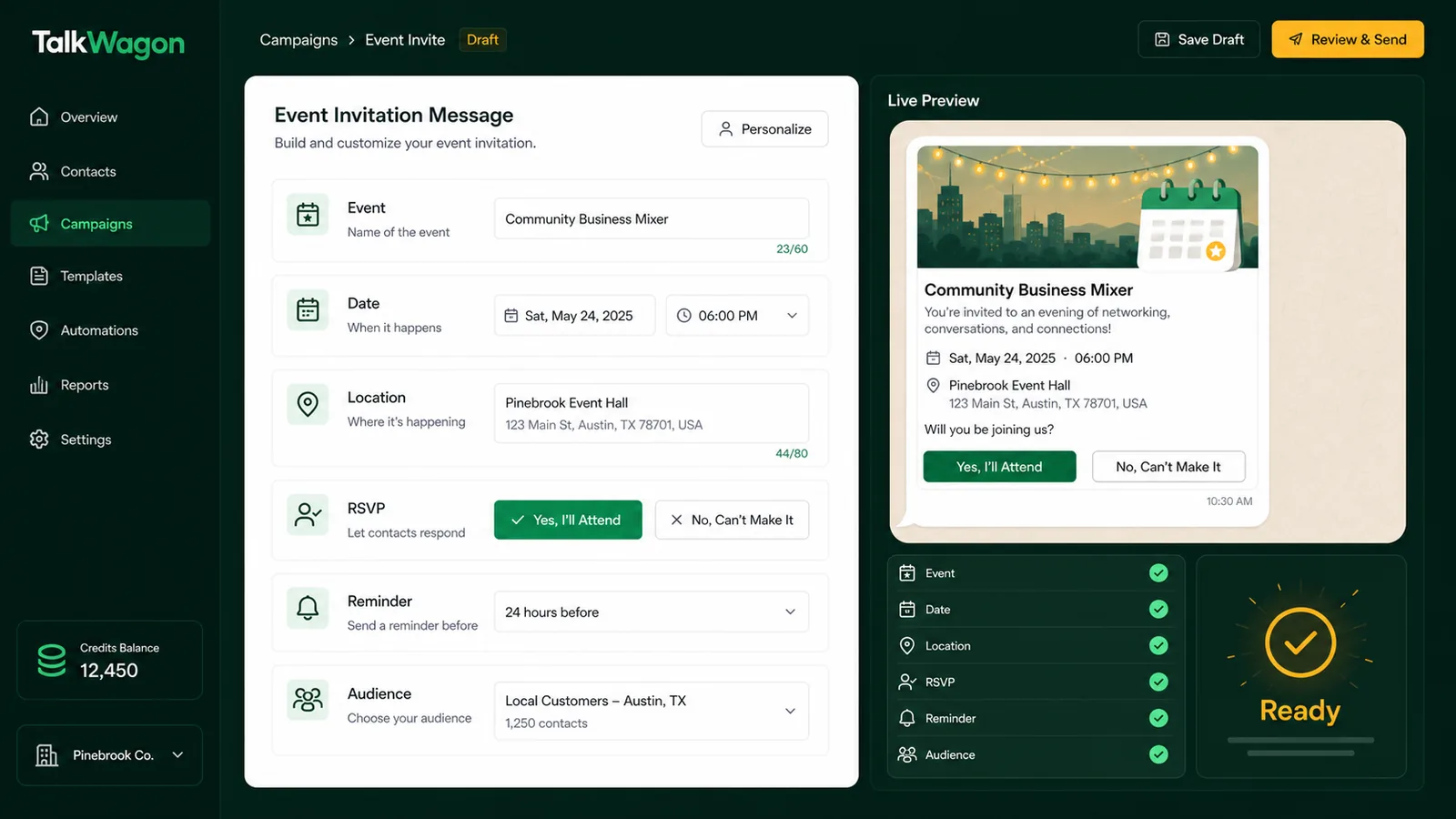Click the large Ready checkmark icon

click(x=1300, y=642)
